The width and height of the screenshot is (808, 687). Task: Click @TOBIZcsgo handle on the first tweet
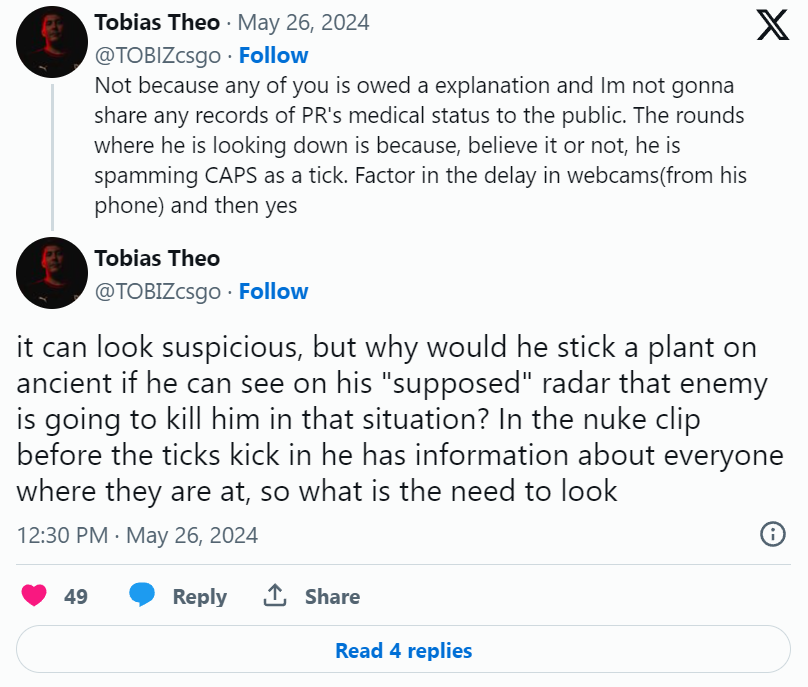[157, 55]
